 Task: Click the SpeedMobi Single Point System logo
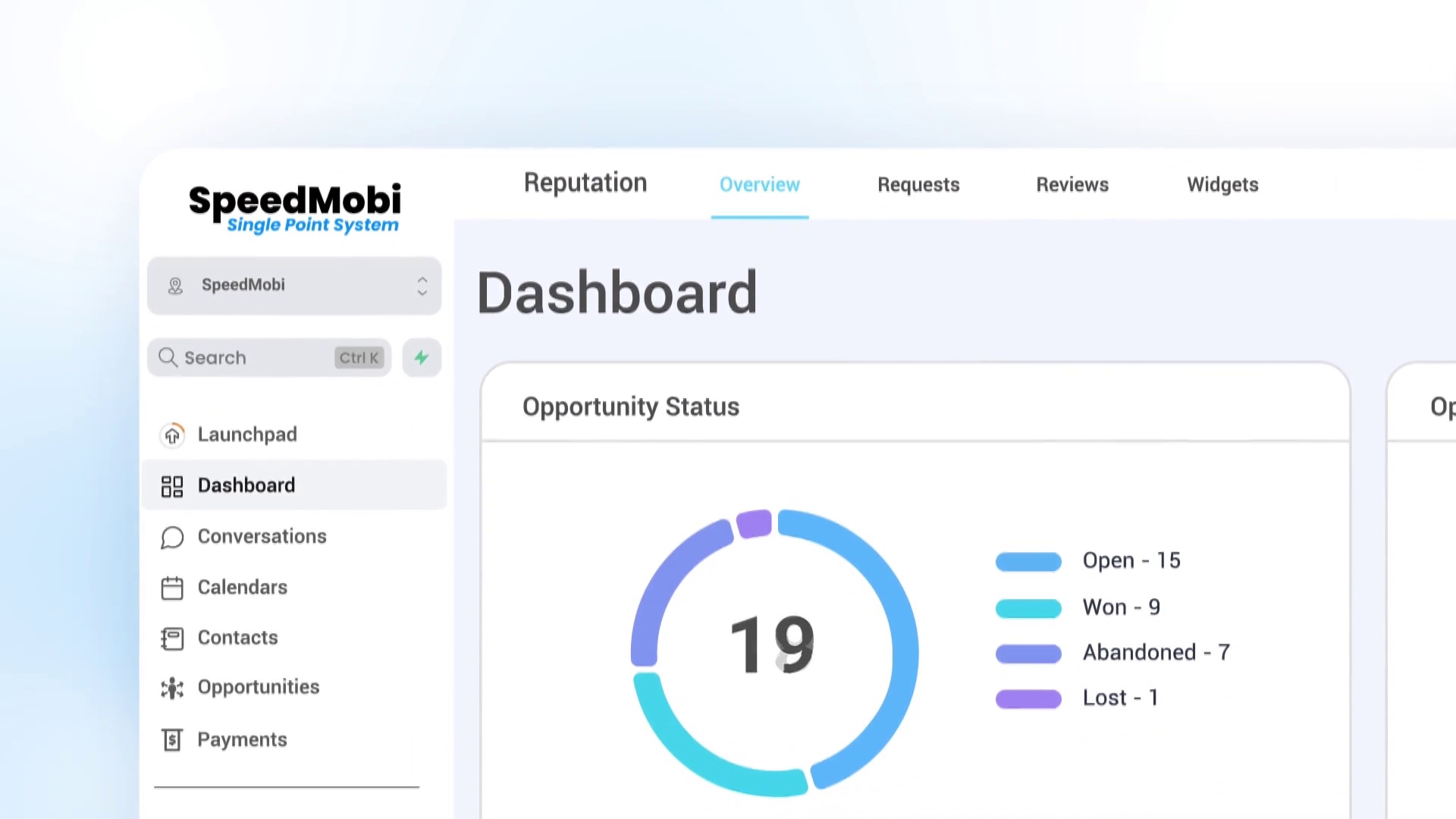tap(294, 208)
